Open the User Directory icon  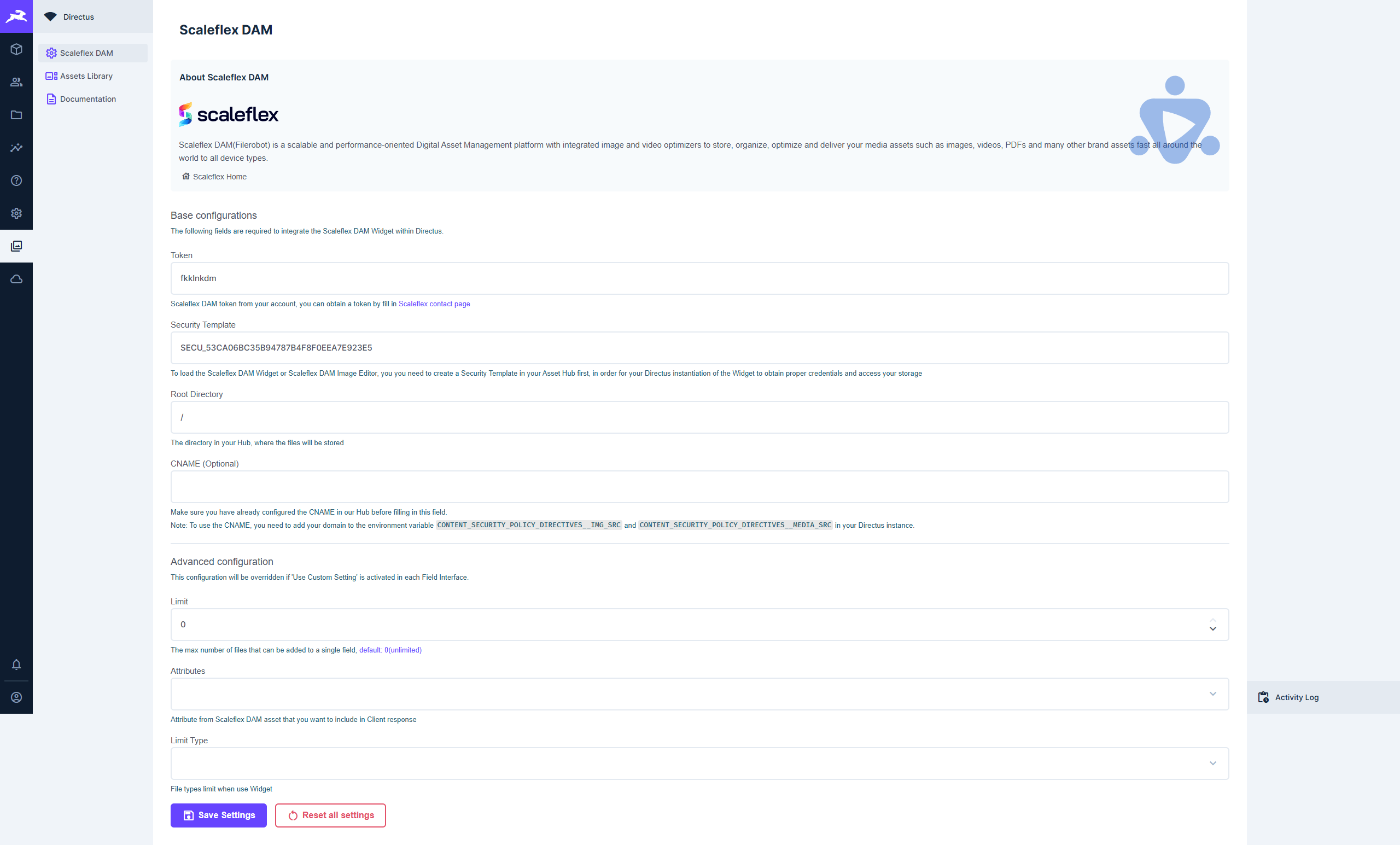16,82
